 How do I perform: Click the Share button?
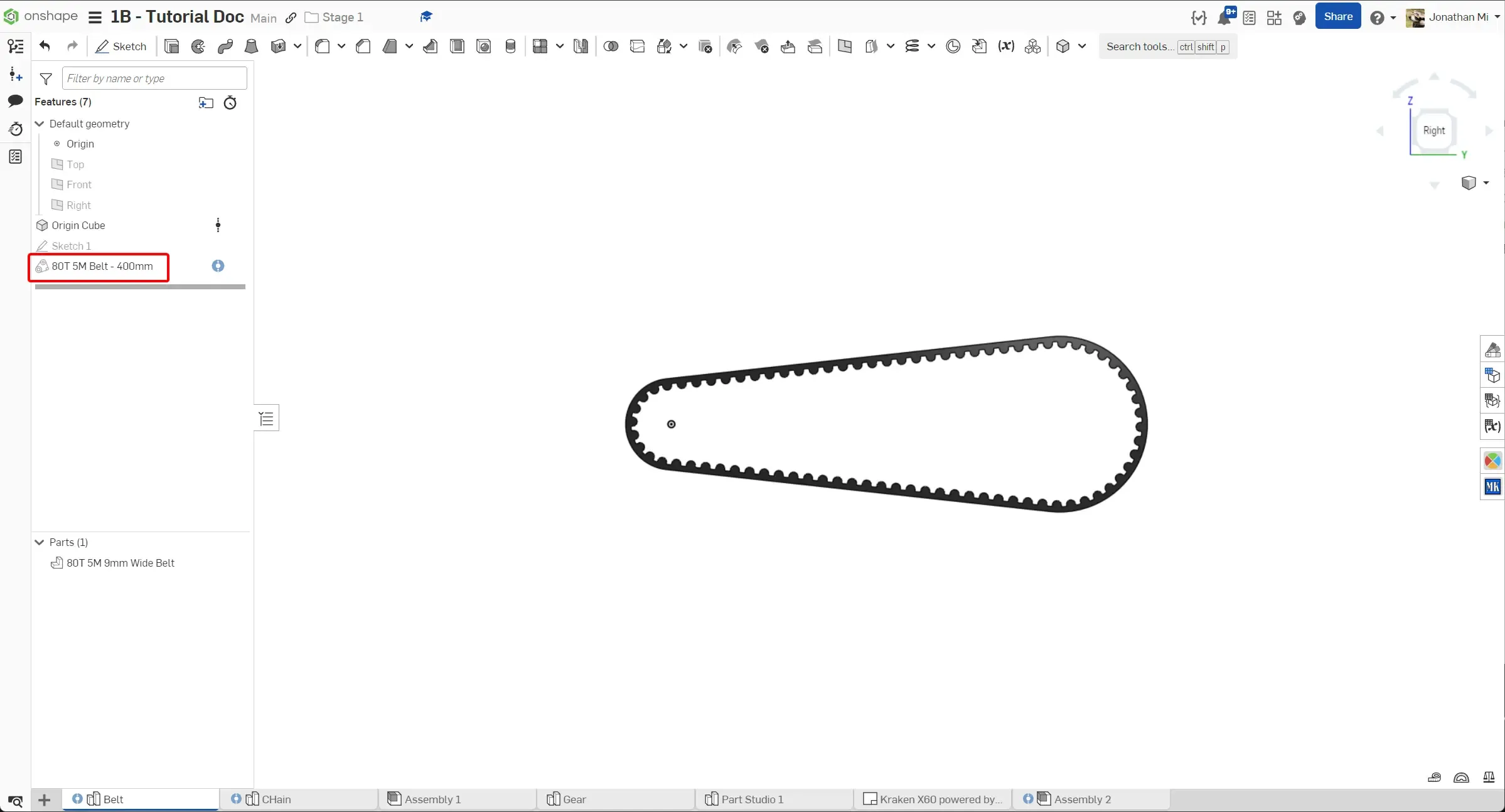[1338, 16]
